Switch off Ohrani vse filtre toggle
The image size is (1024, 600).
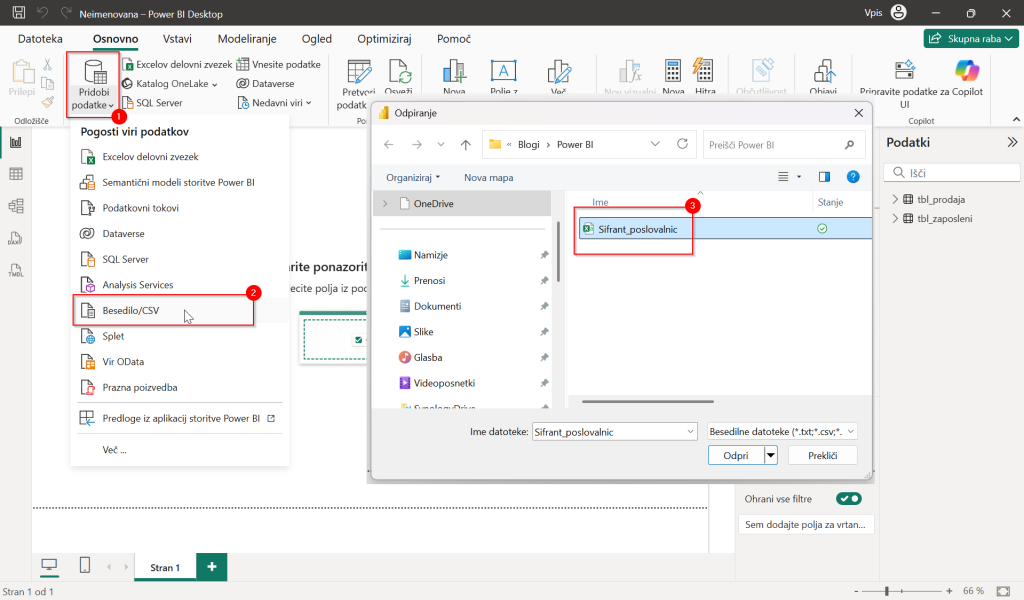tap(848, 499)
